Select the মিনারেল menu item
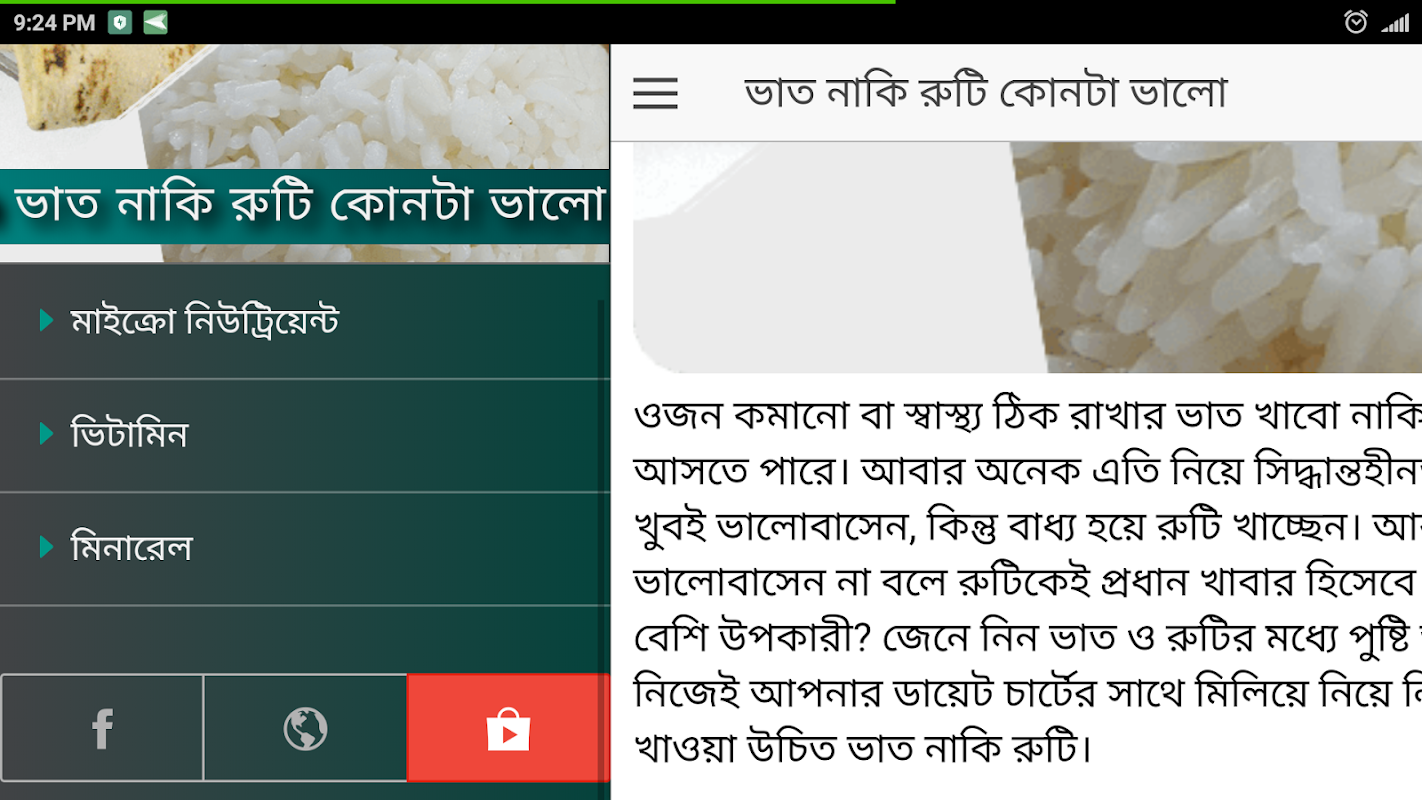Screen dimensions: 1422x800 [304, 548]
